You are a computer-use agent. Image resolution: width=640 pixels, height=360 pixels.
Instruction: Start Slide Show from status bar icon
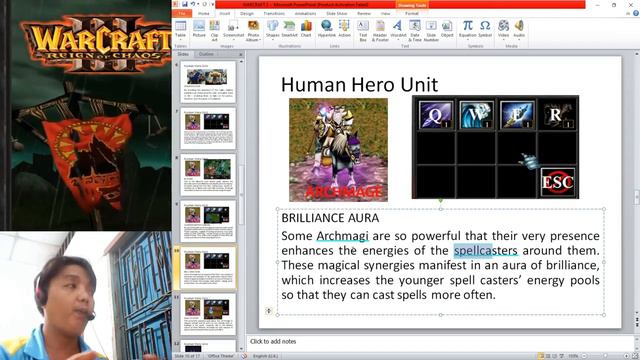(562, 356)
